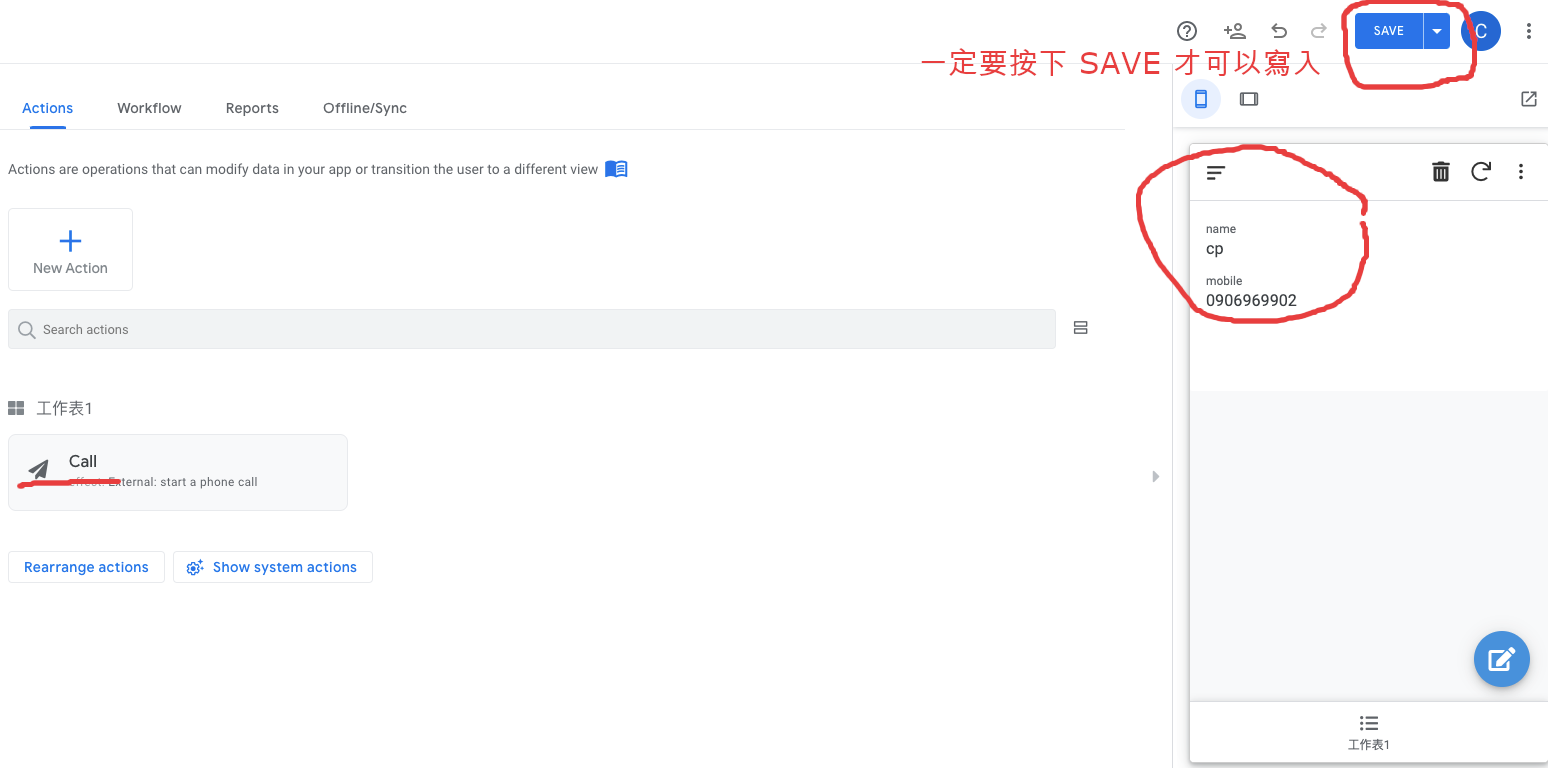
Task: Open the Offline/Sync tab
Action: click(365, 108)
